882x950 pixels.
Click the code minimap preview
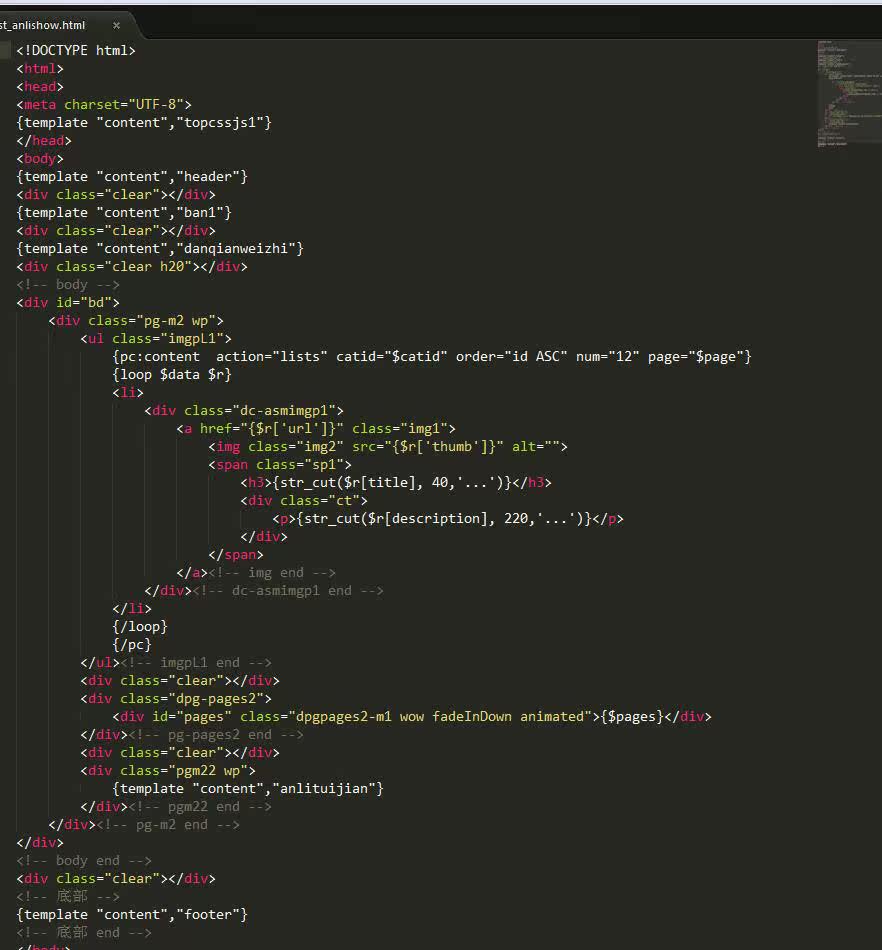click(849, 94)
